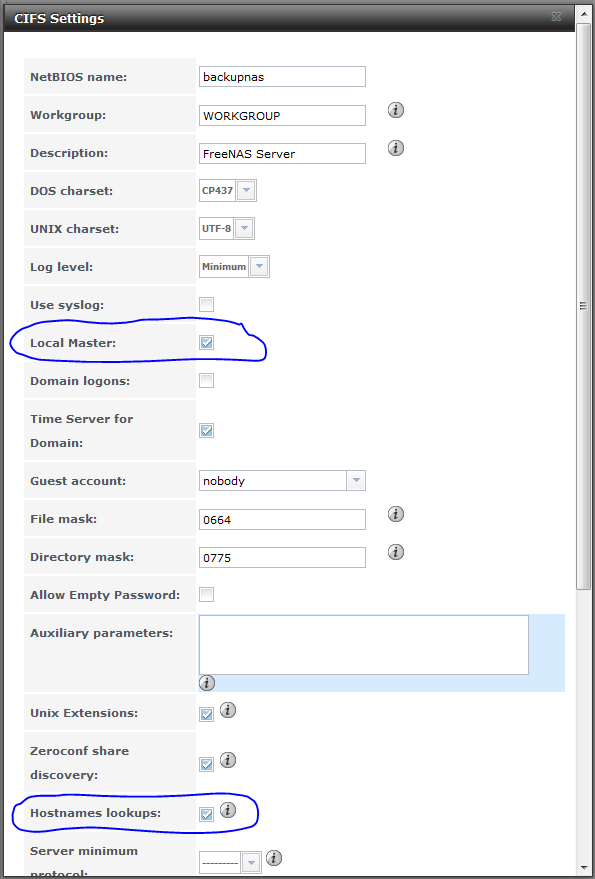Click the info icon beside Workgroup field
595x879 pixels.
pos(396,110)
